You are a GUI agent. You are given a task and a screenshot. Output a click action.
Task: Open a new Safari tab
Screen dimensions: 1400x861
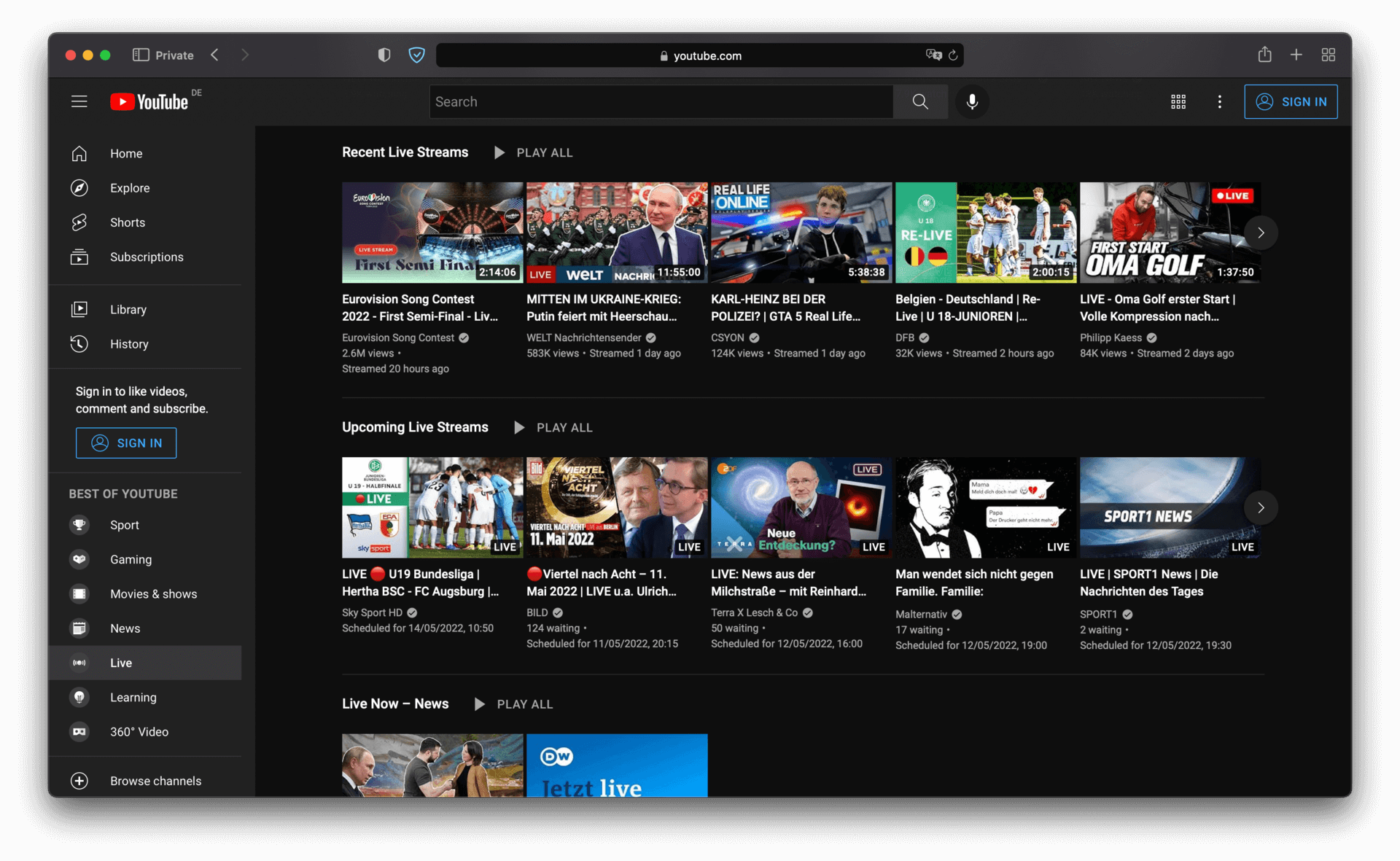click(1296, 55)
